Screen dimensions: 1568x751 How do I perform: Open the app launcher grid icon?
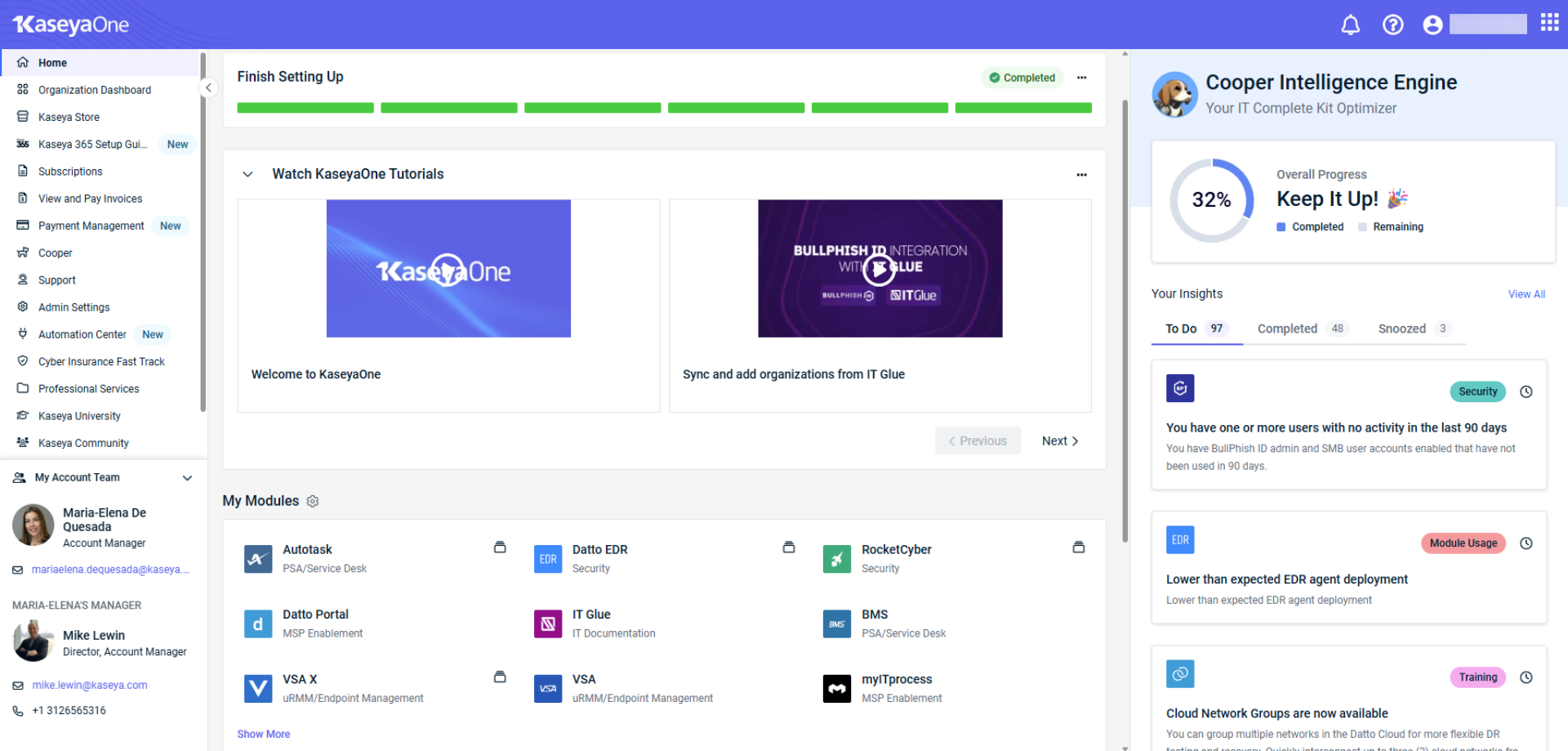pyautogui.click(x=1549, y=22)
